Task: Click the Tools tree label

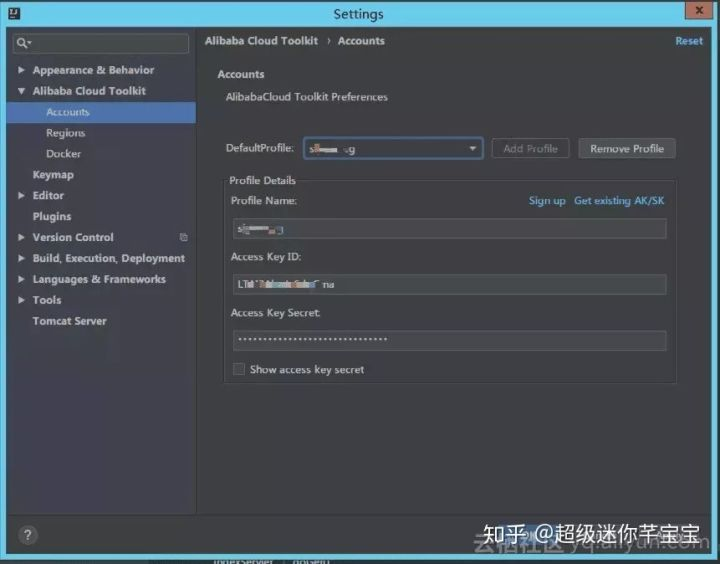Action: click(x=47, y=300)
